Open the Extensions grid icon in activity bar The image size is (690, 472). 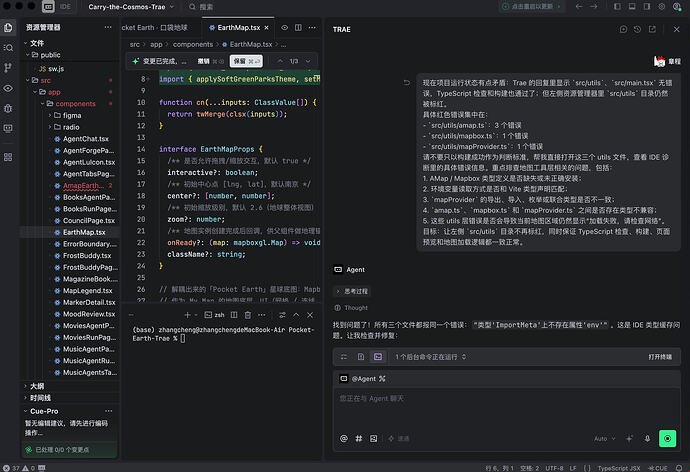(8, 157)
